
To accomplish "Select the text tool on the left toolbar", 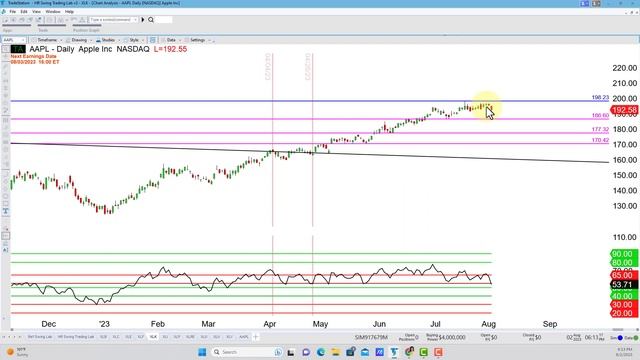I will tap(6, 211).
